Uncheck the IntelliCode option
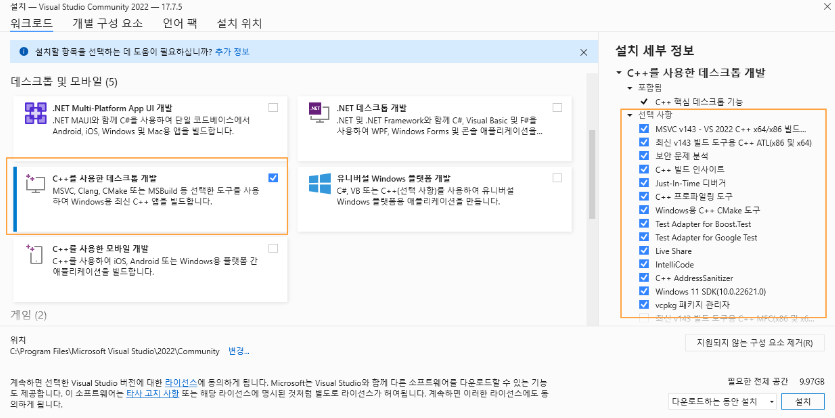This screenshot has width=835, height=418. click(644, 264)
